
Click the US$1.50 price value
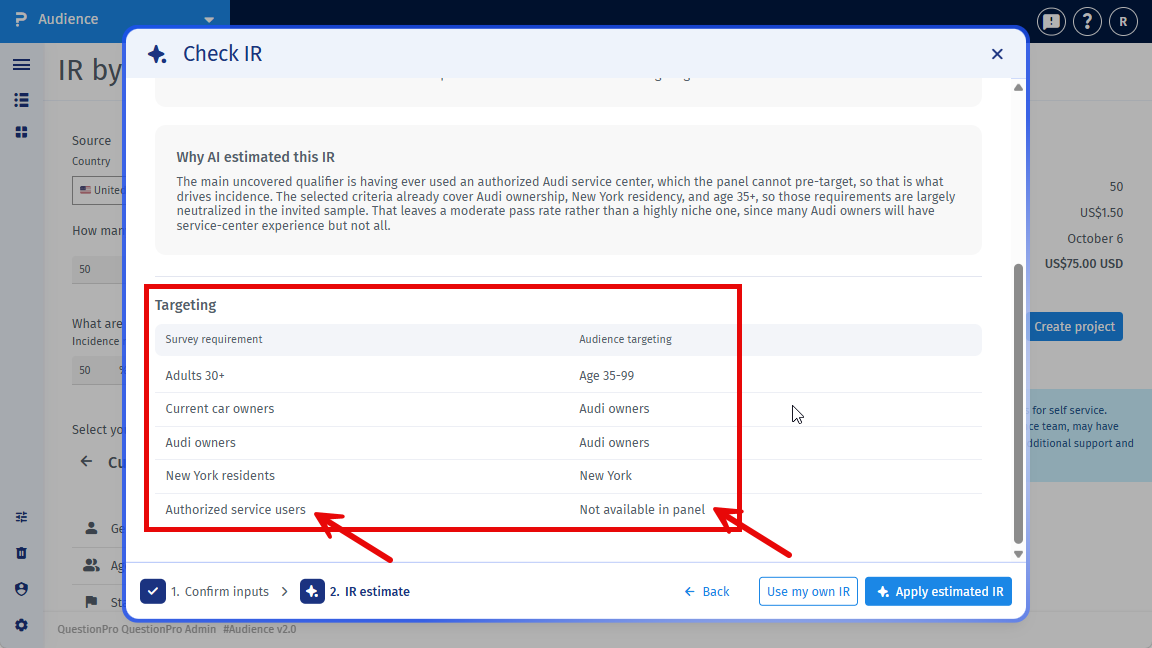1101,212
